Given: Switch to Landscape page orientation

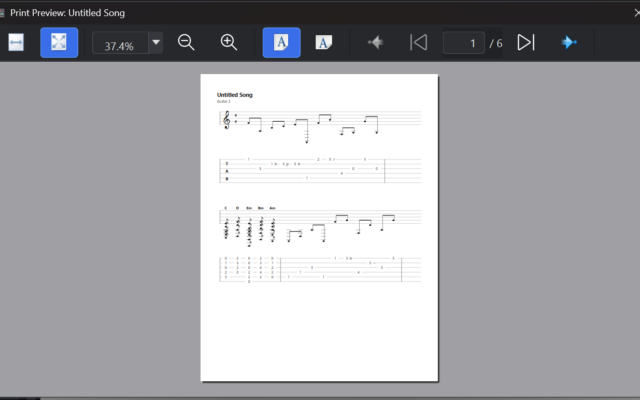Looking at the screenshot, I should pos(324,42).
